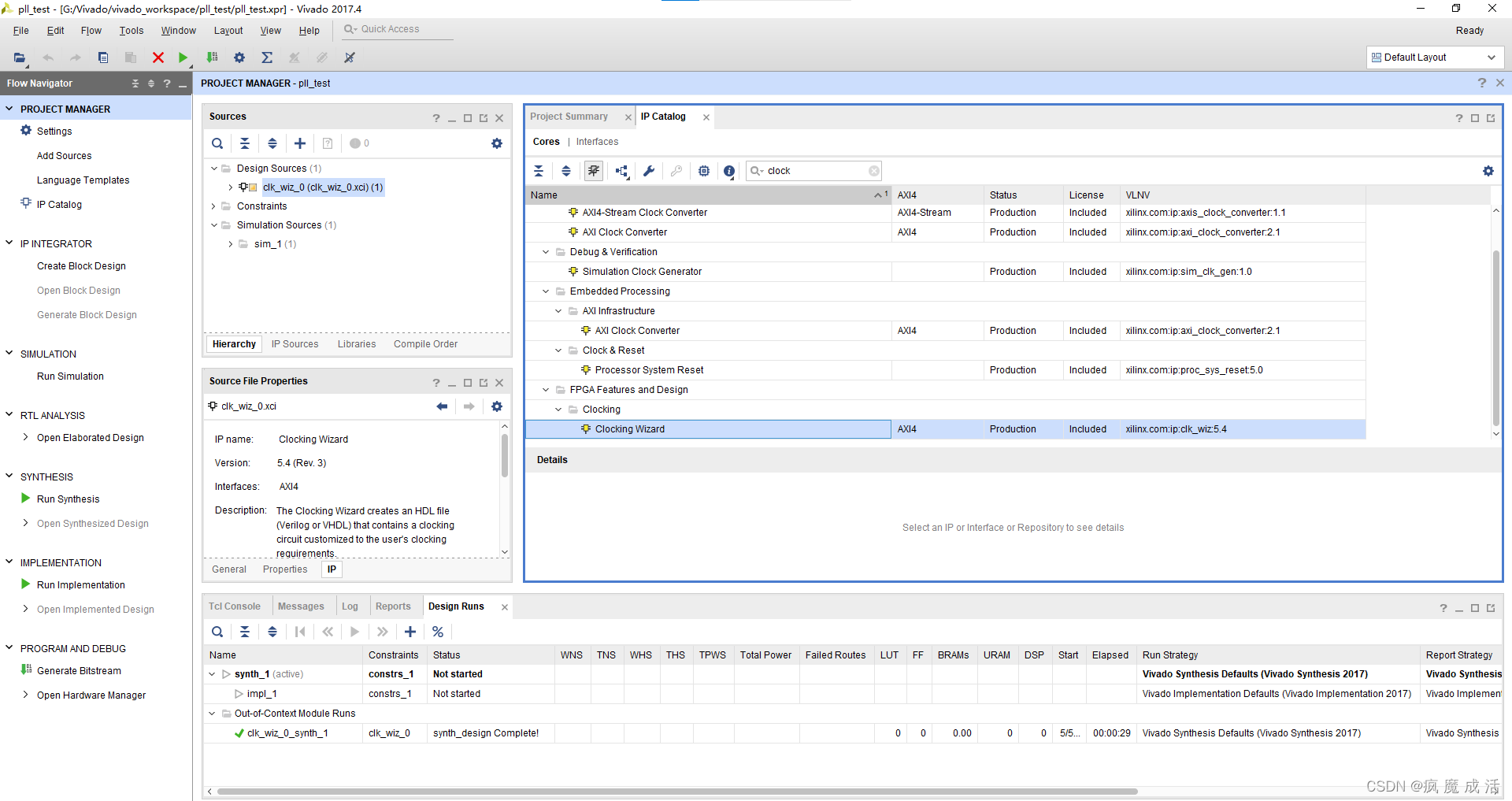The height and width of the screenshot is (801, 1512).
Task: Collapse all in IP Catalog toolbar
Action: click(x=539, y=171)
